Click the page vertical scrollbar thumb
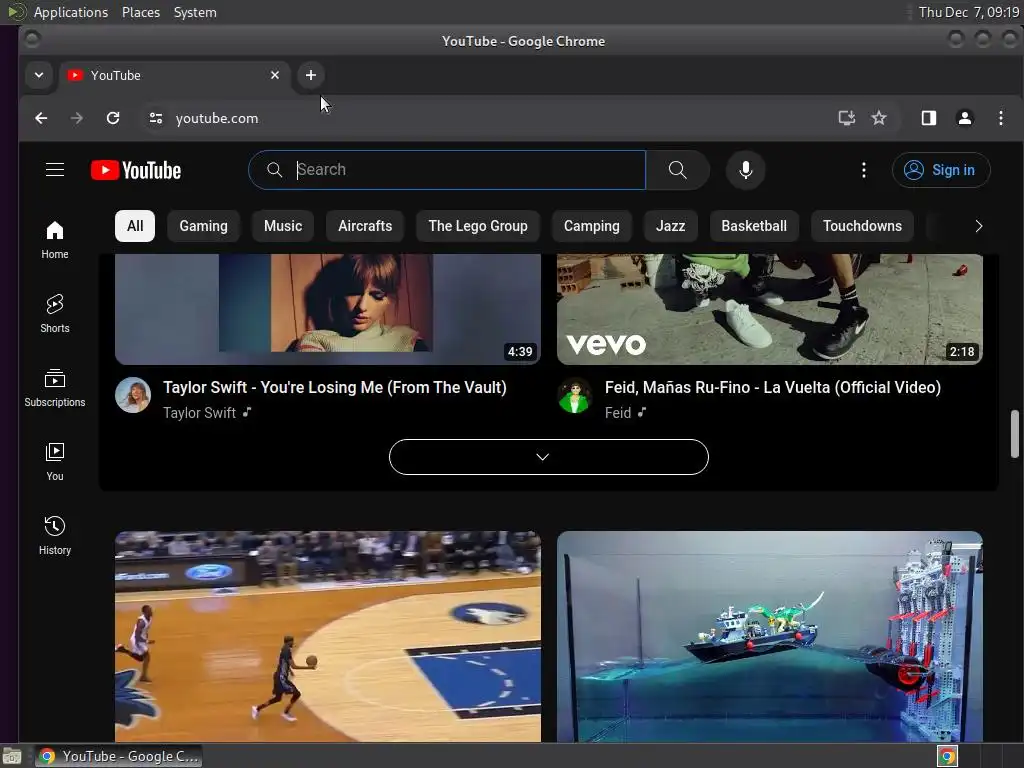 (x=1015, y=434)
